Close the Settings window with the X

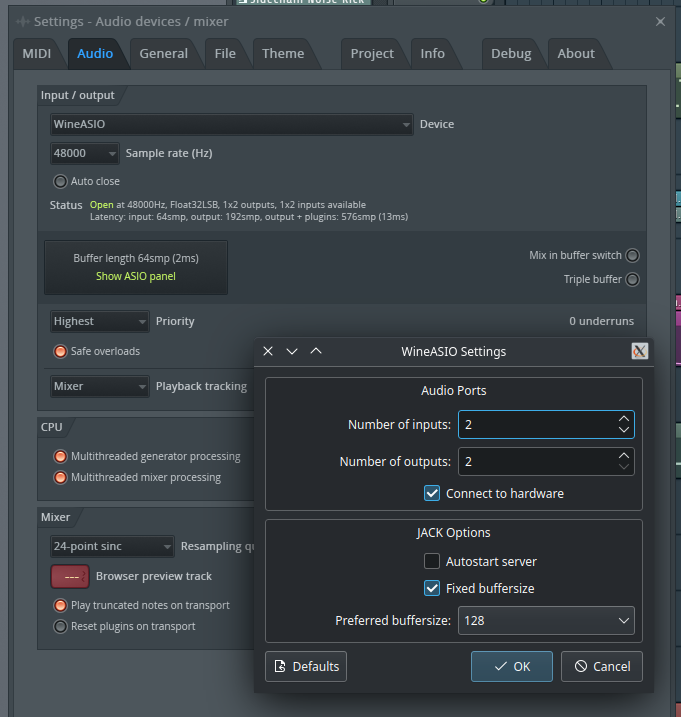tap(660, 21)
